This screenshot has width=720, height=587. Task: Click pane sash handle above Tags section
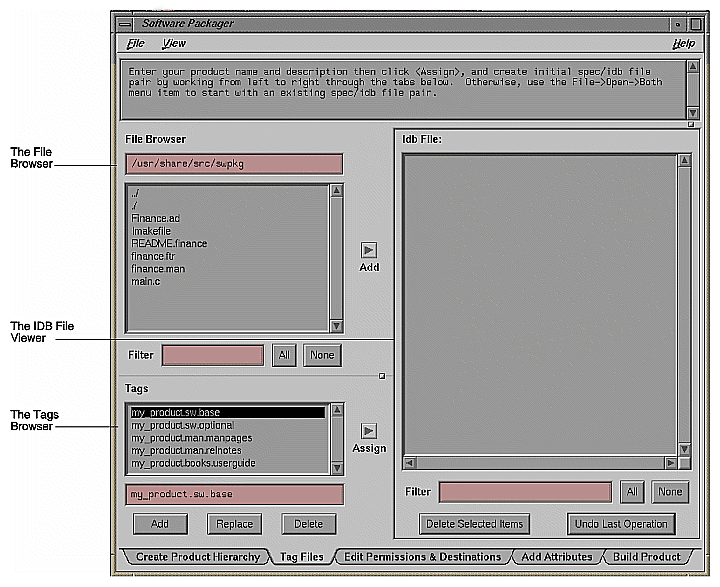click(x=382, y=376)
